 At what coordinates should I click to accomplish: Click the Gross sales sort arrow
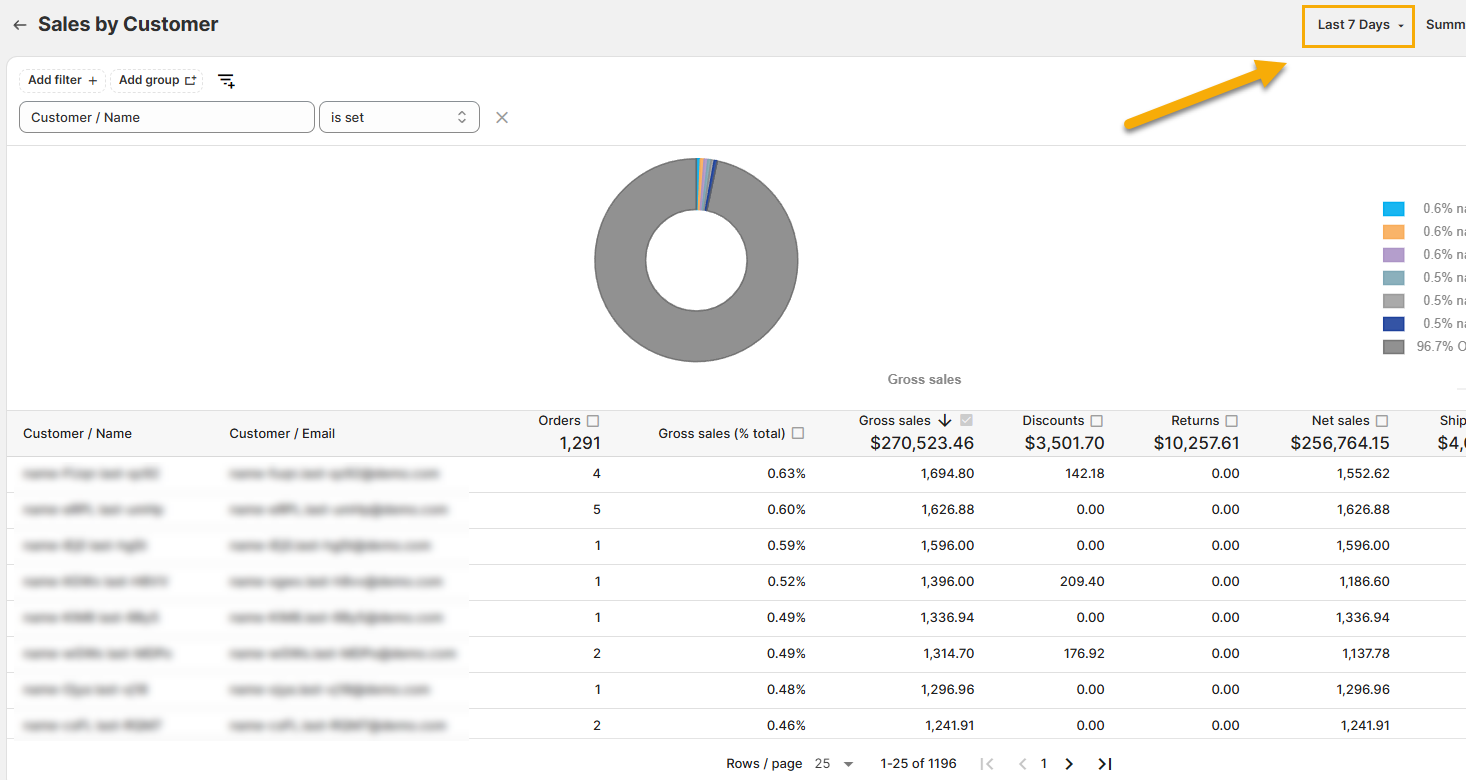point(945,421)
